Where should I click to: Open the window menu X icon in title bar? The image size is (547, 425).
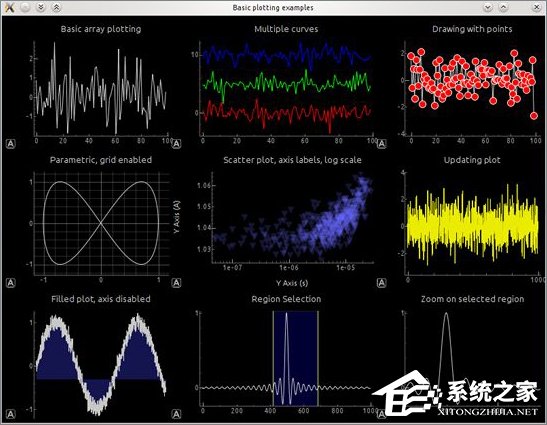click(9, 7)
